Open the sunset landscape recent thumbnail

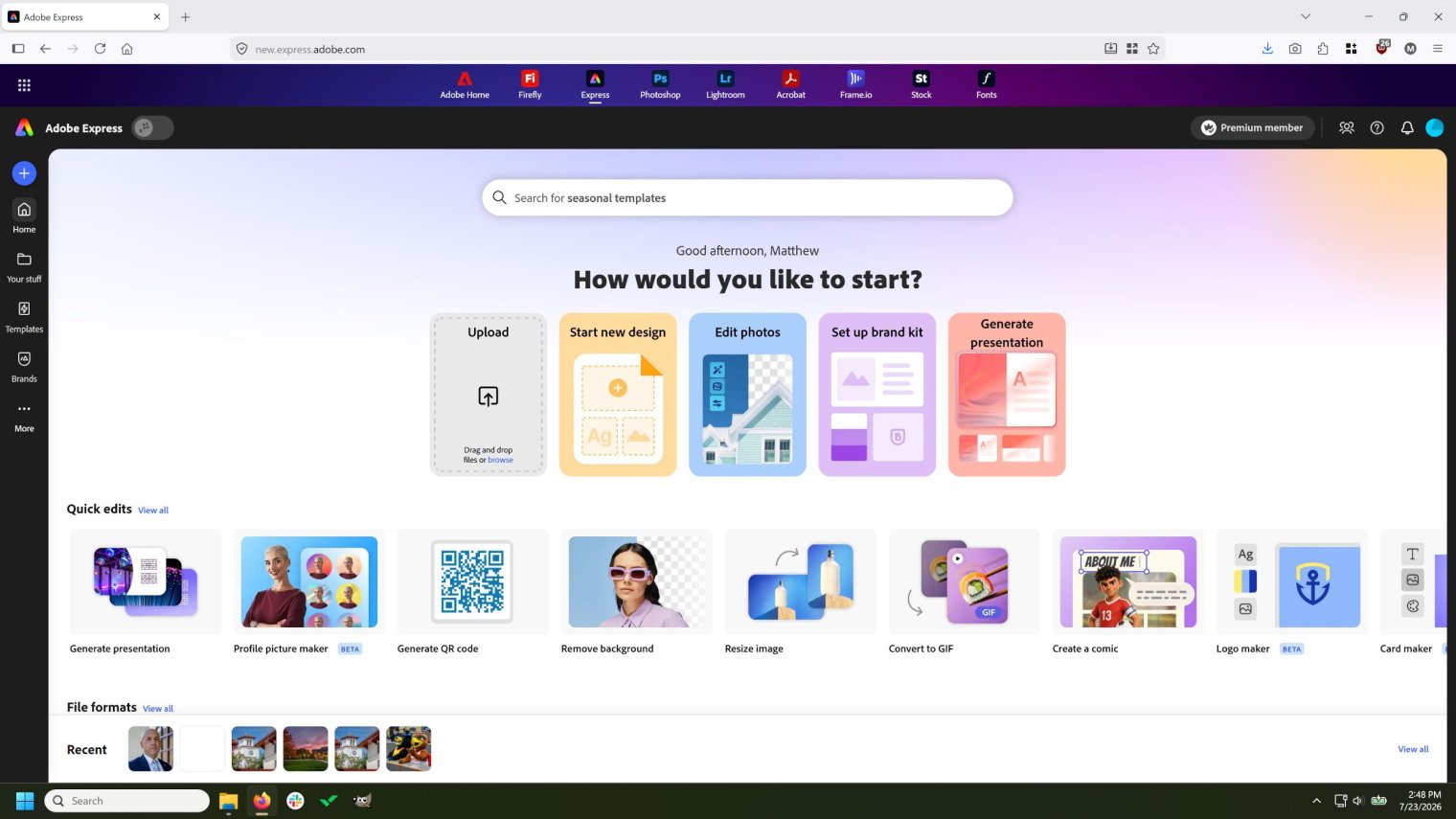tap(306, 749)
